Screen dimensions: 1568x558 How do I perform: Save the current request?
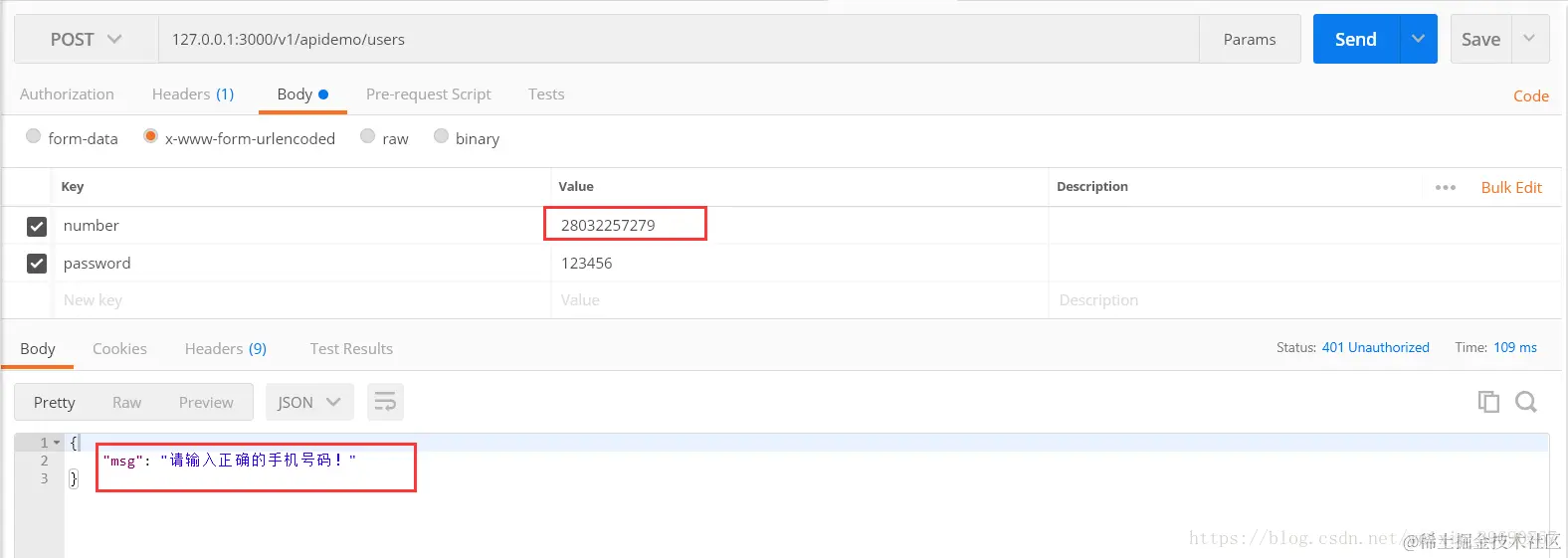[x=1480, y=39]
